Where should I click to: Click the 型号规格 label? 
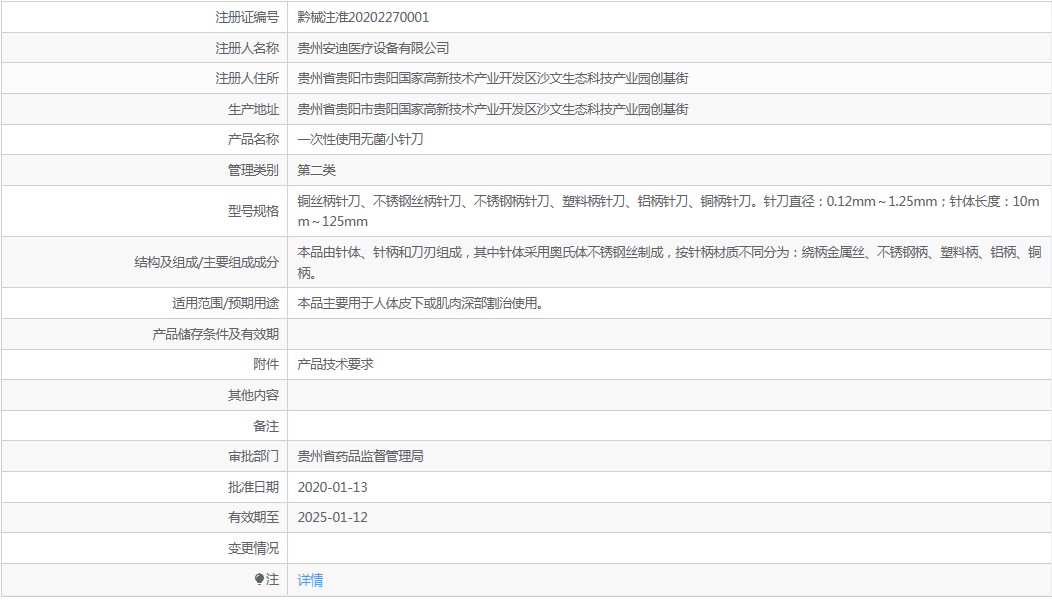(x=254, y=211)
